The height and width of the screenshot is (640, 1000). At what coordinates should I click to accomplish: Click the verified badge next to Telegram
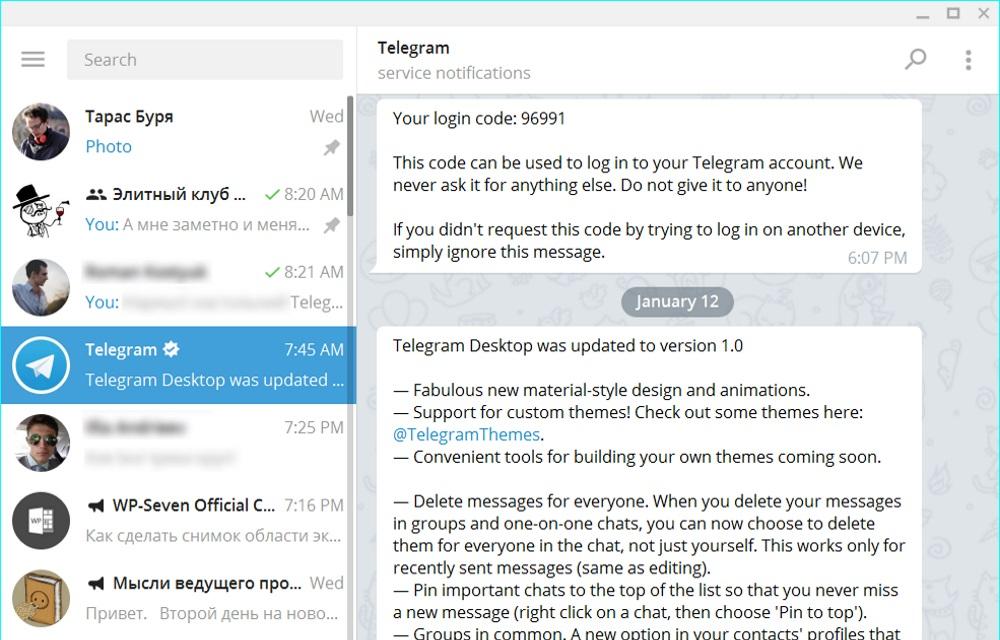click(x=171, y=349)
